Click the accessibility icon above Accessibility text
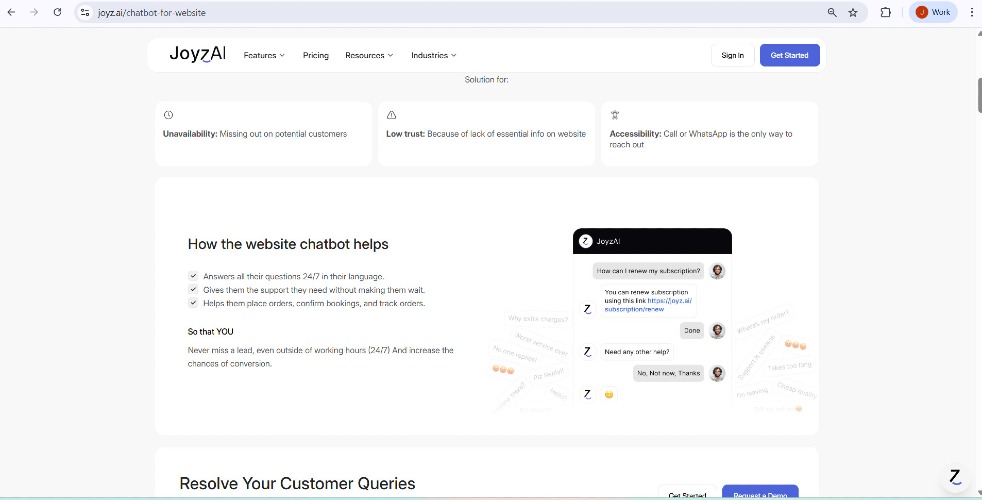The width and height of the screenshot is (982, 500). [x=615, y=115]
